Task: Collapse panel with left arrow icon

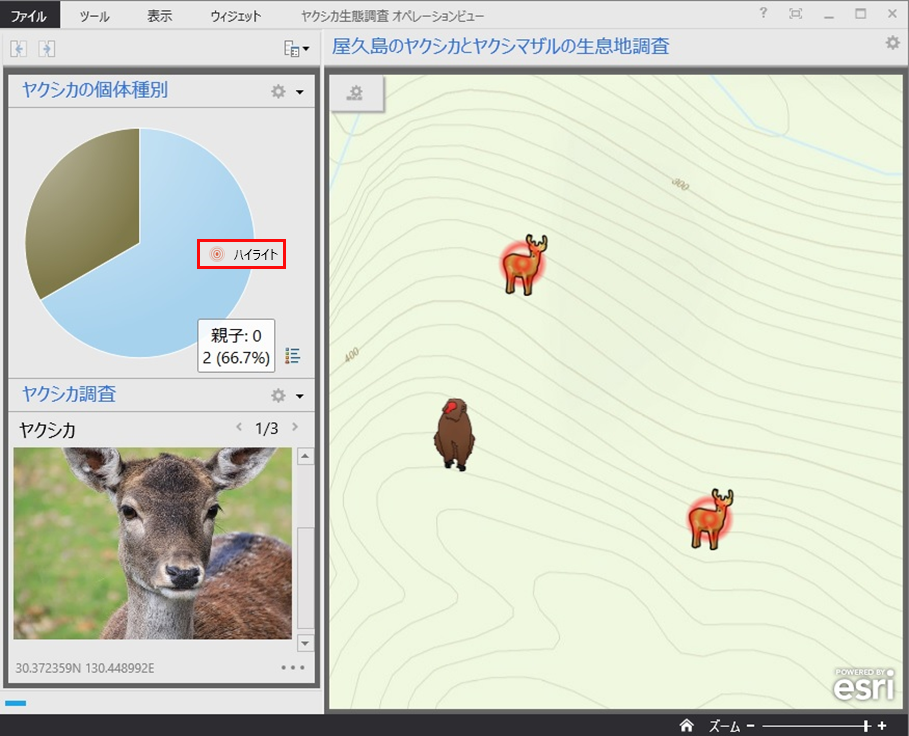Action: tap(20, 48)
